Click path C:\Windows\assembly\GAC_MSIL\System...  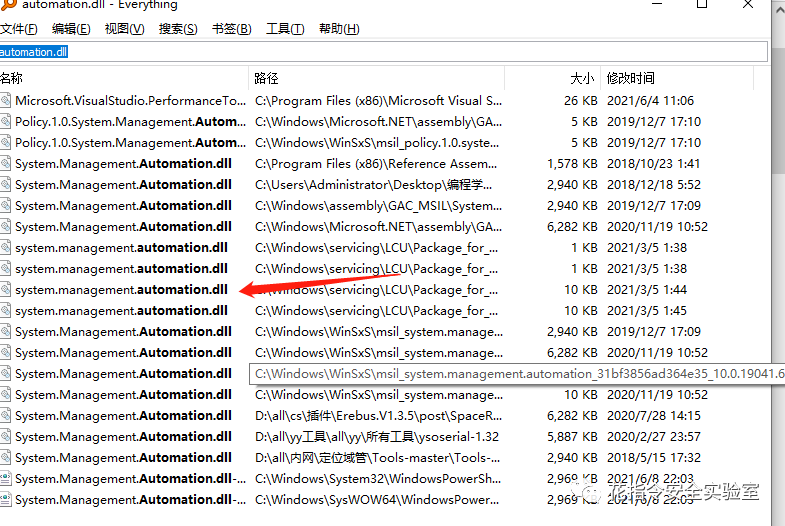pyautogui.click(x=378, y=206)
